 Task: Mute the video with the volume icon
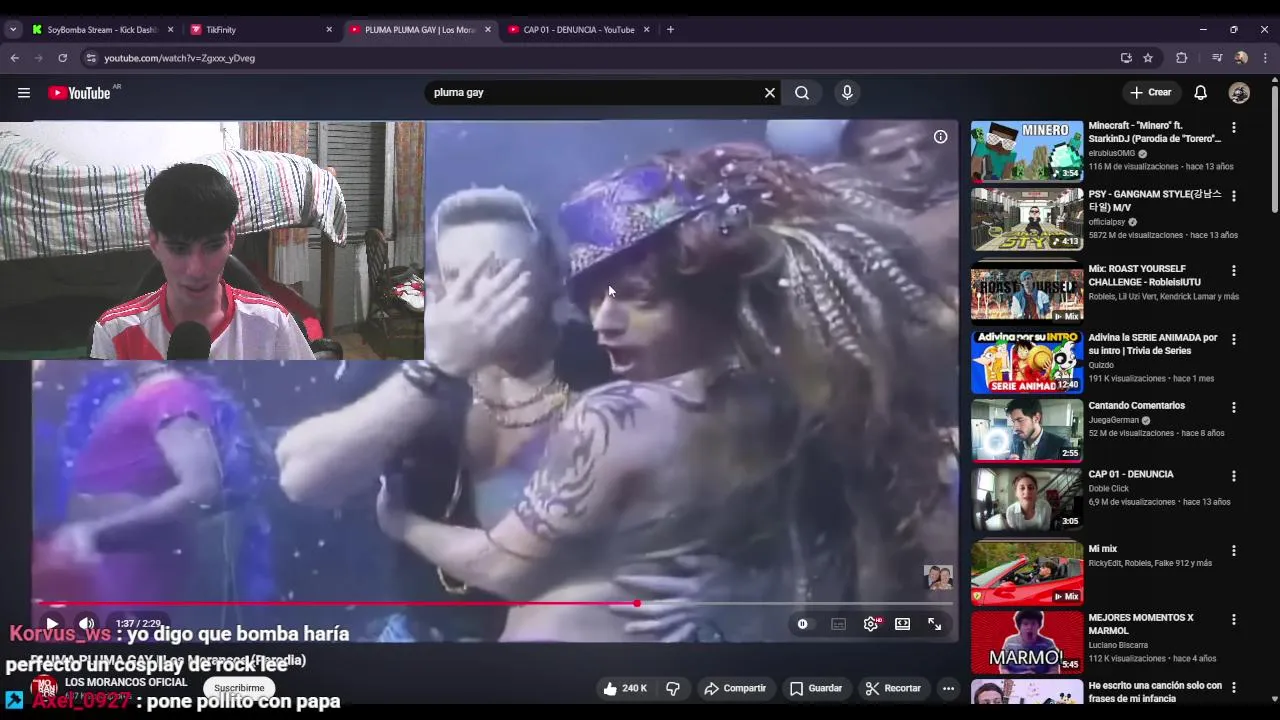87,624
